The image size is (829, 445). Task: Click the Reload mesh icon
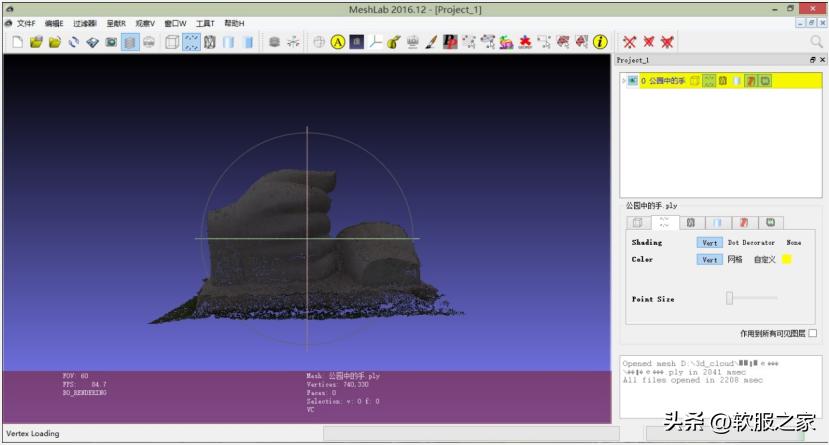[74, 42]
